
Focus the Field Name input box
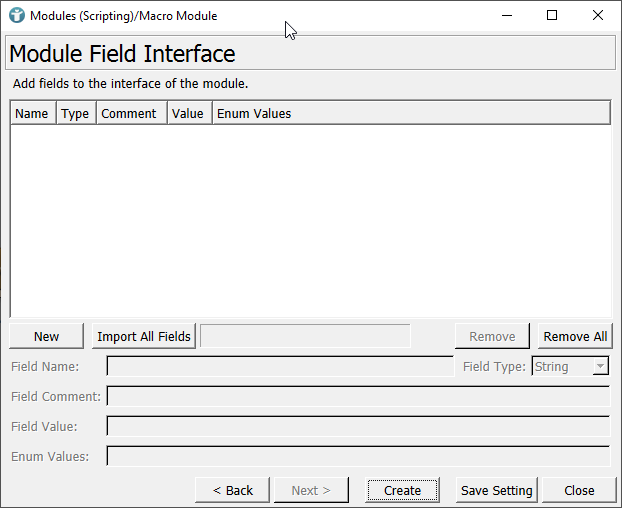(279, 367)
